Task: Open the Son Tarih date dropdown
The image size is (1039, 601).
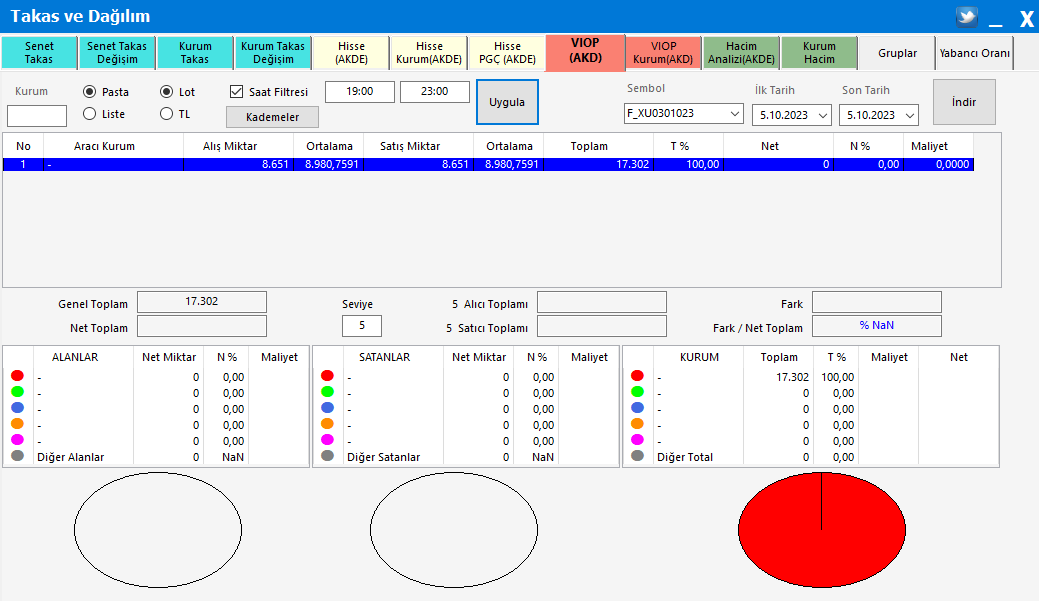Action: [910, 115]
